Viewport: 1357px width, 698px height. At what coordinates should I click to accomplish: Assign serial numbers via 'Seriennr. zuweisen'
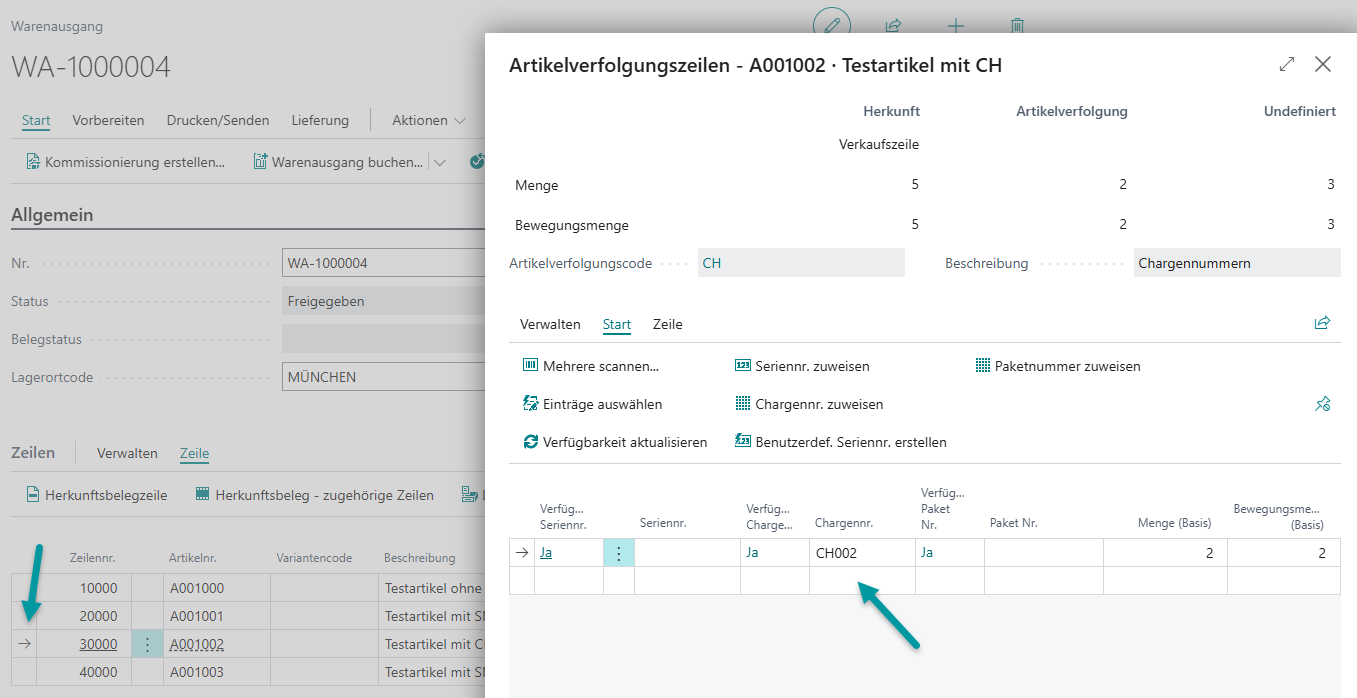pos(806,366)
